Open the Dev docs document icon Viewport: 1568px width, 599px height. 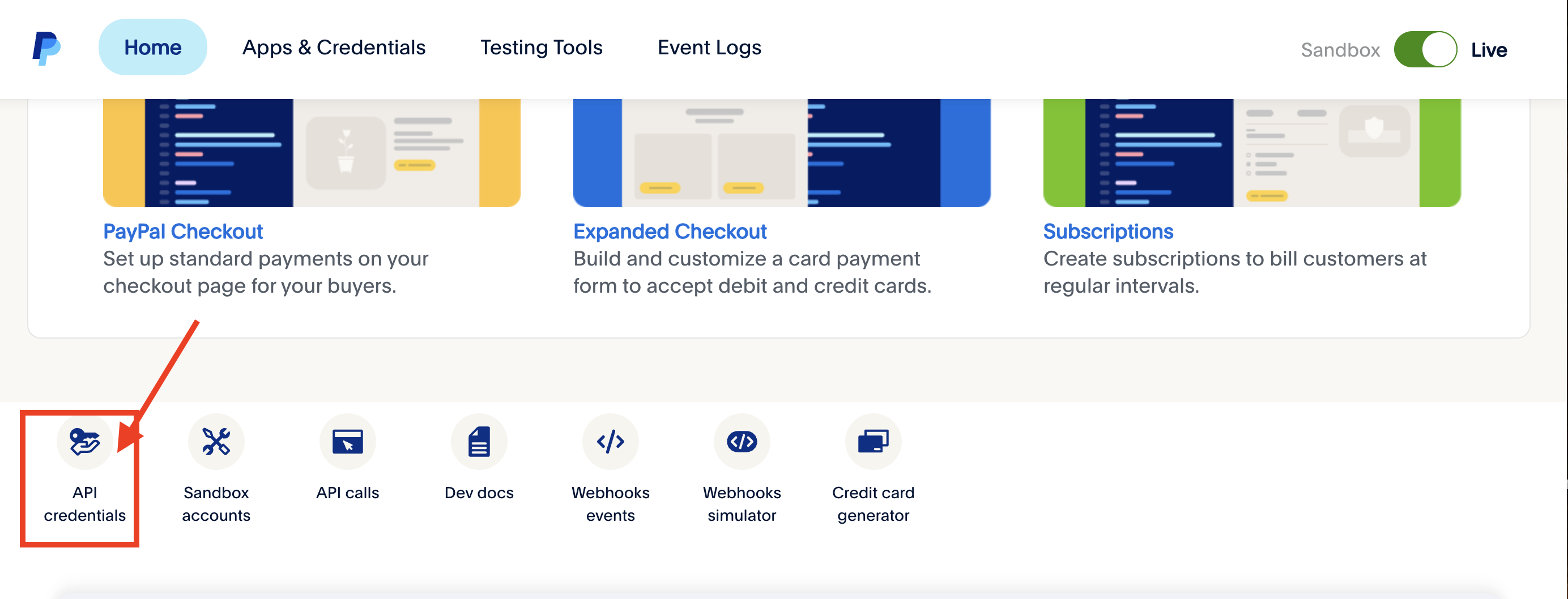tap(479, 442)
